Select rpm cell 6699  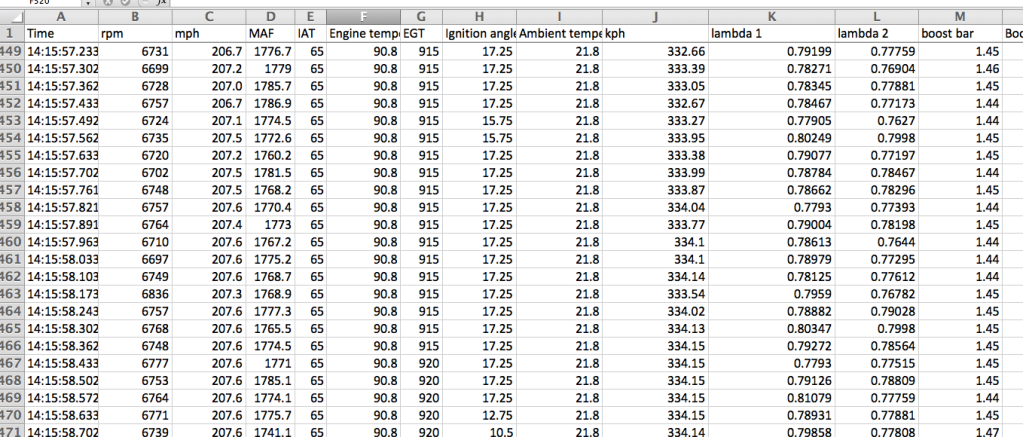(136, 68)
